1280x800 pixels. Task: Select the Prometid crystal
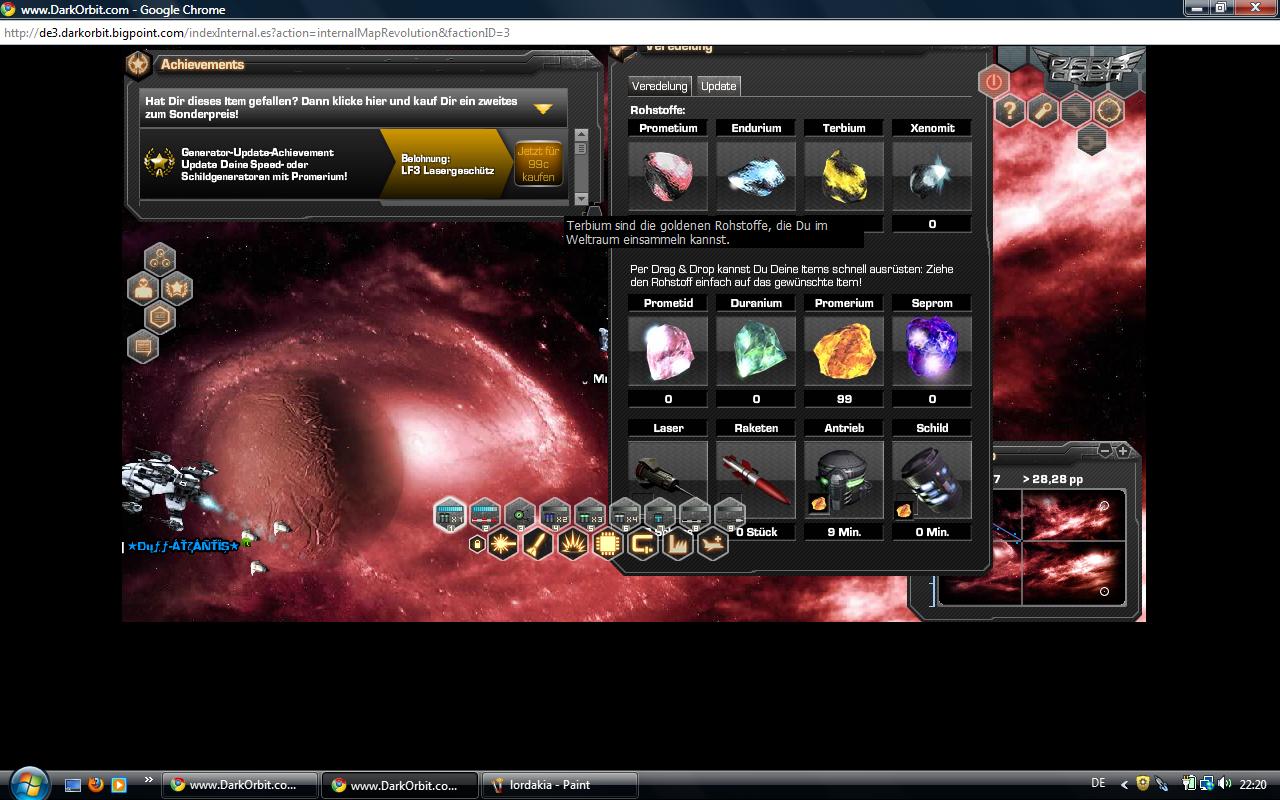pyautogui.click(x=668, y=351)
